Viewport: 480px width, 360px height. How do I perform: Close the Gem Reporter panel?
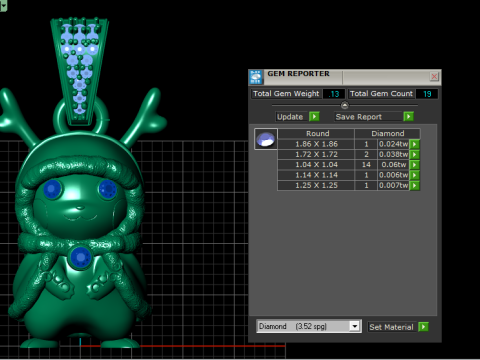[434, 77]
